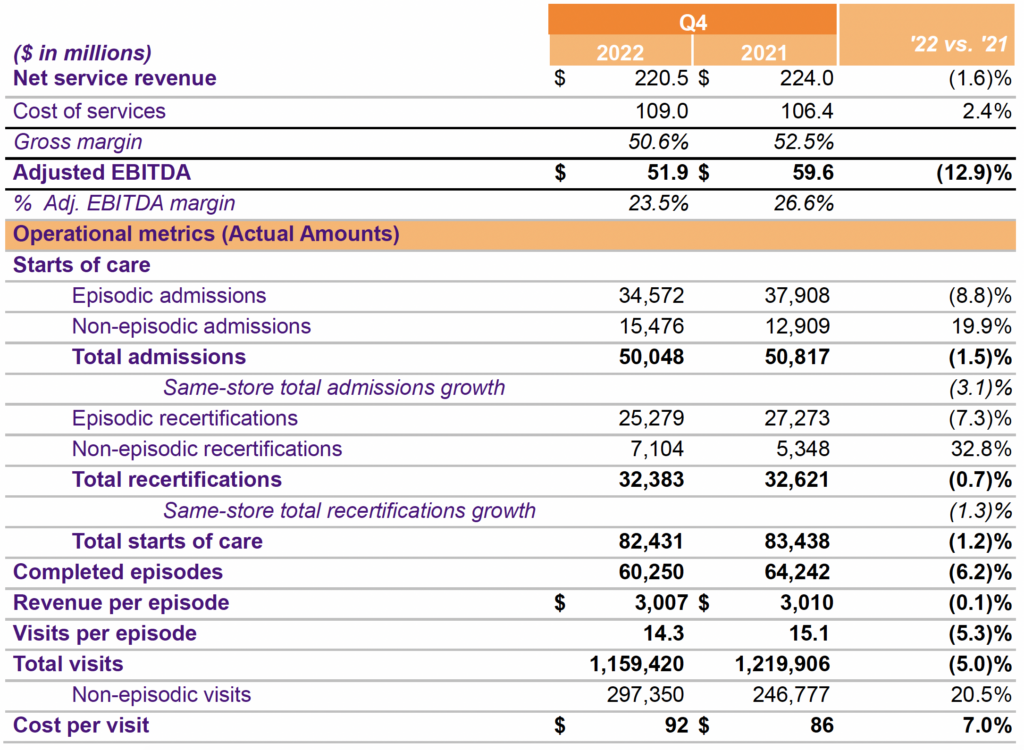Viewport: 1024px width, 750px height.
Task: Click the Non-episodic recertifications 32.8% value
Action: tap(981, 449)
